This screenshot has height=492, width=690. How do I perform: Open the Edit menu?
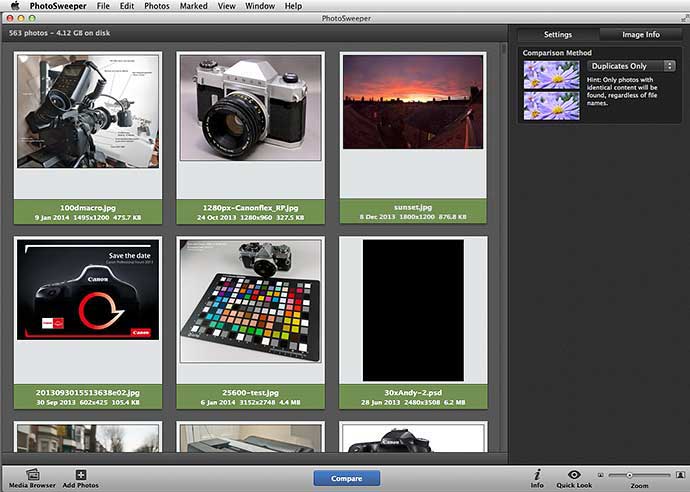(x=127, y=6)
